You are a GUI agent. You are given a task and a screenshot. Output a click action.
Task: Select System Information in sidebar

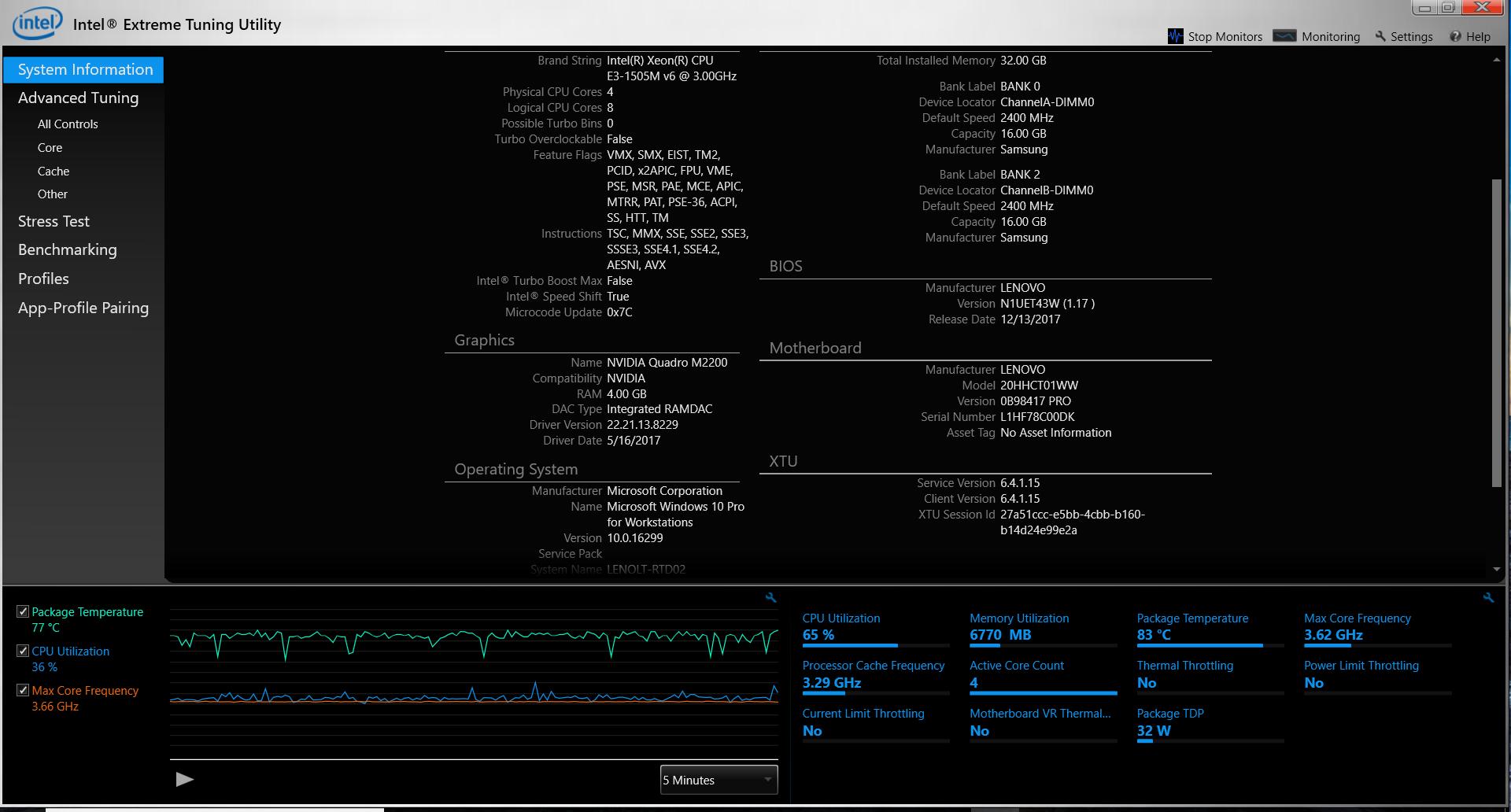(83, 69)
